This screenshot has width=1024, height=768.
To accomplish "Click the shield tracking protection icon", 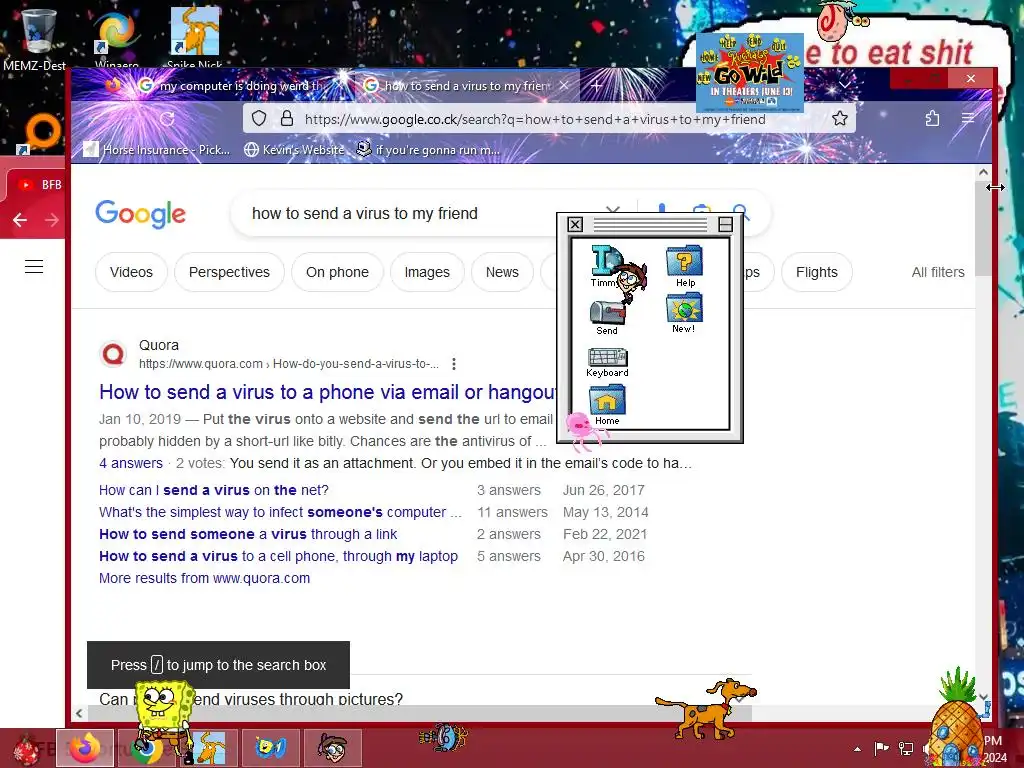I will click(259, 119).
